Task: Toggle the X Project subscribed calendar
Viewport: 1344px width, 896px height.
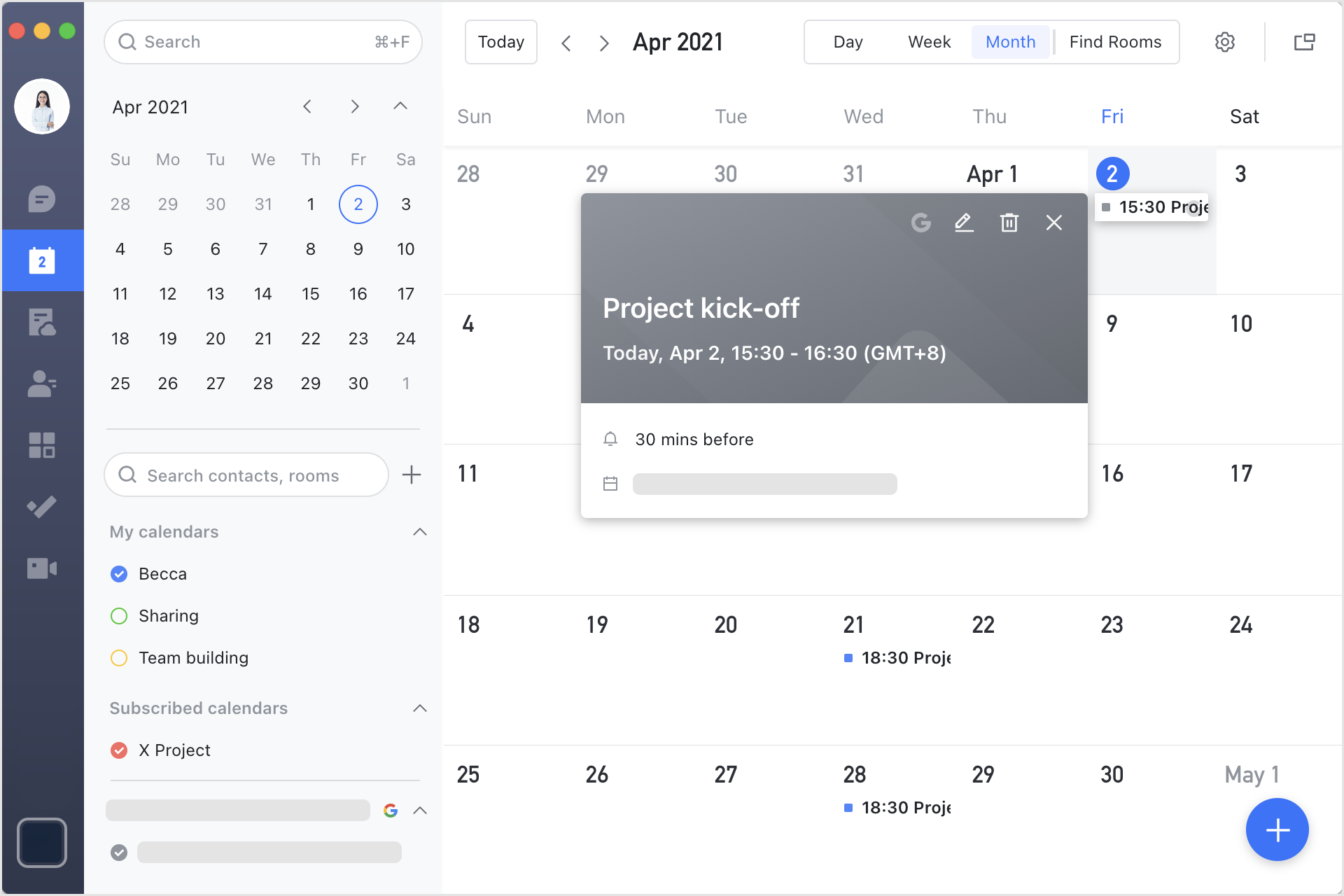Action: (119, 750)
